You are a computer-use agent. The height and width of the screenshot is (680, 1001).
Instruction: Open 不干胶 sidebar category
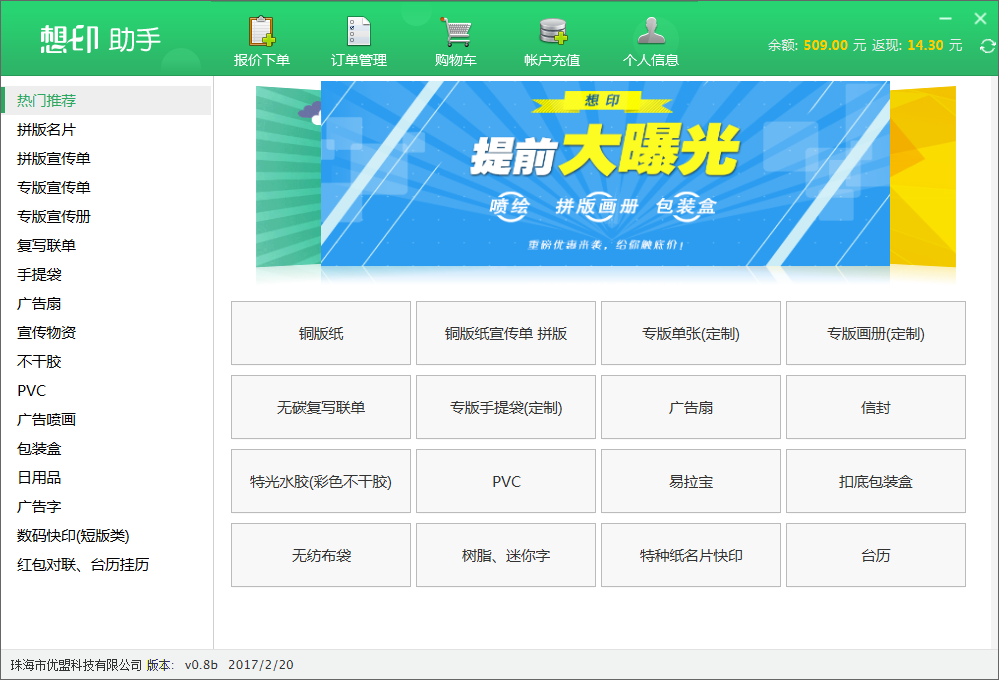tap(107, 361)
